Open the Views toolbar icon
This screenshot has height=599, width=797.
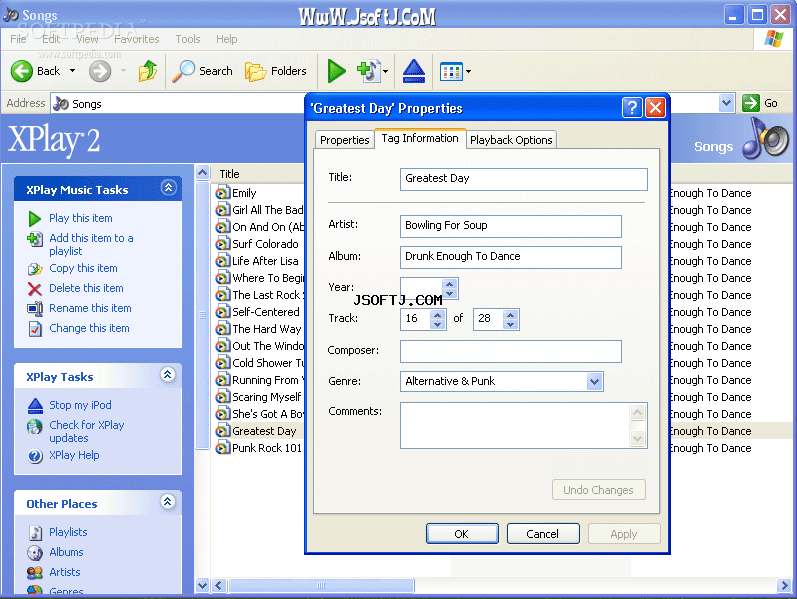pos(451,72)
